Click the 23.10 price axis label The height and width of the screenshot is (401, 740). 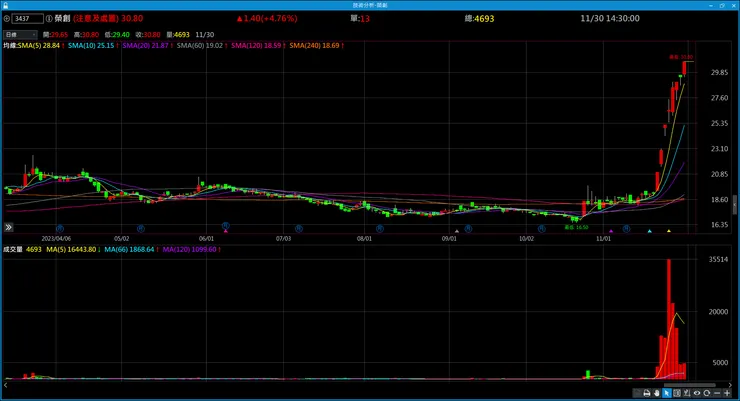click(x=719, y=149)
